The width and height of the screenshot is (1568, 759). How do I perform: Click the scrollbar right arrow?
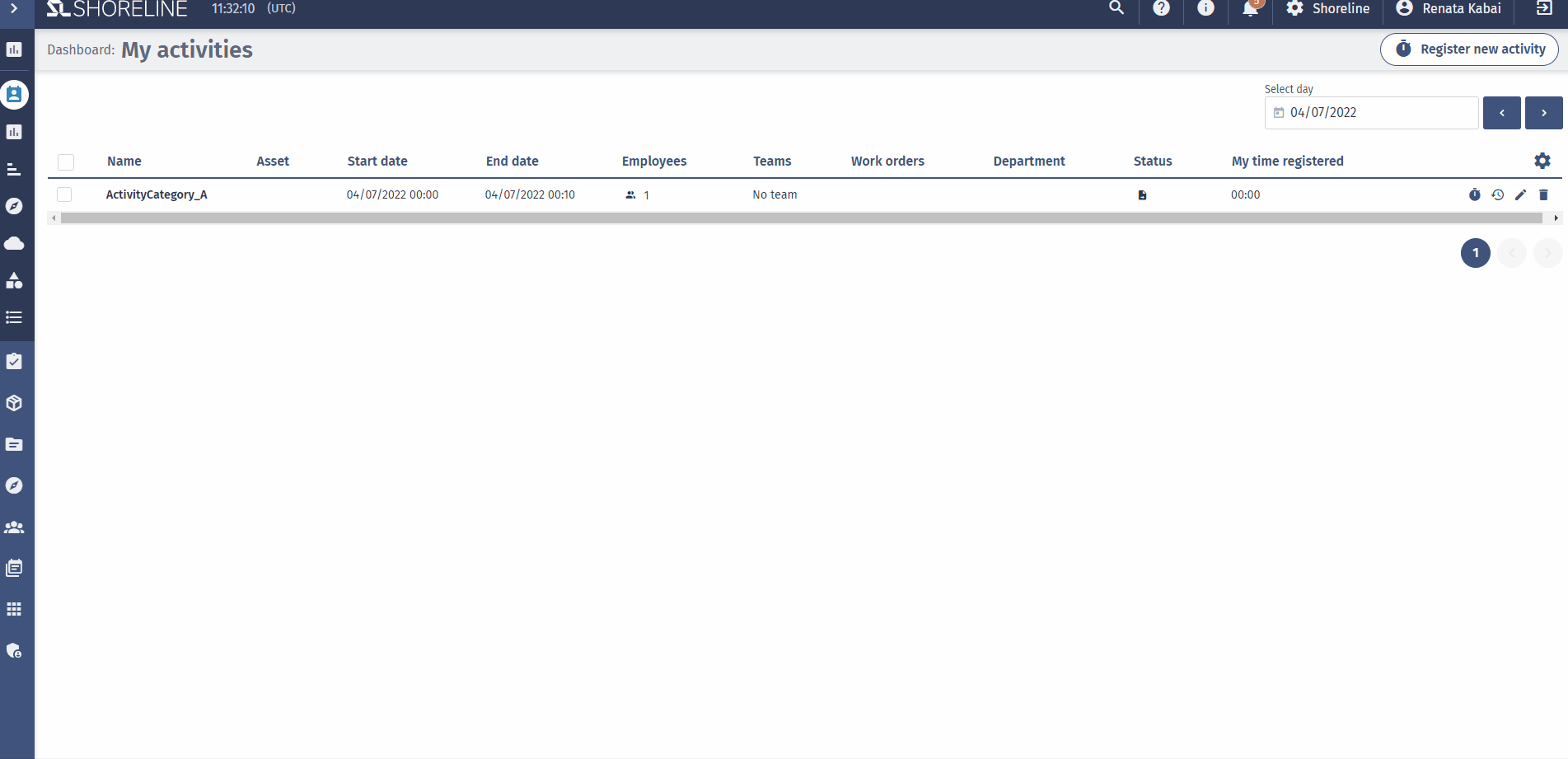[x=1556, y=218]
